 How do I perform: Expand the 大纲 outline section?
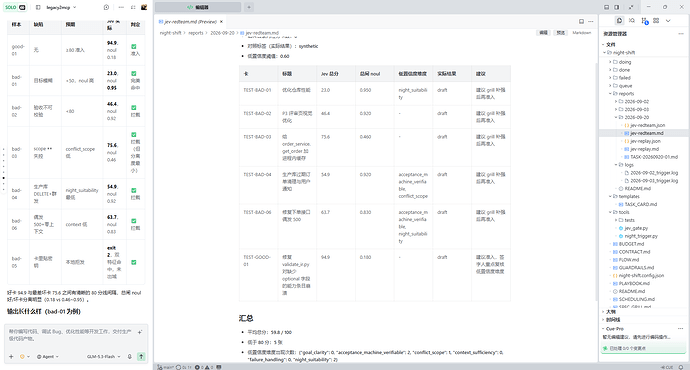pyautogui.click(x=642, y=312)
